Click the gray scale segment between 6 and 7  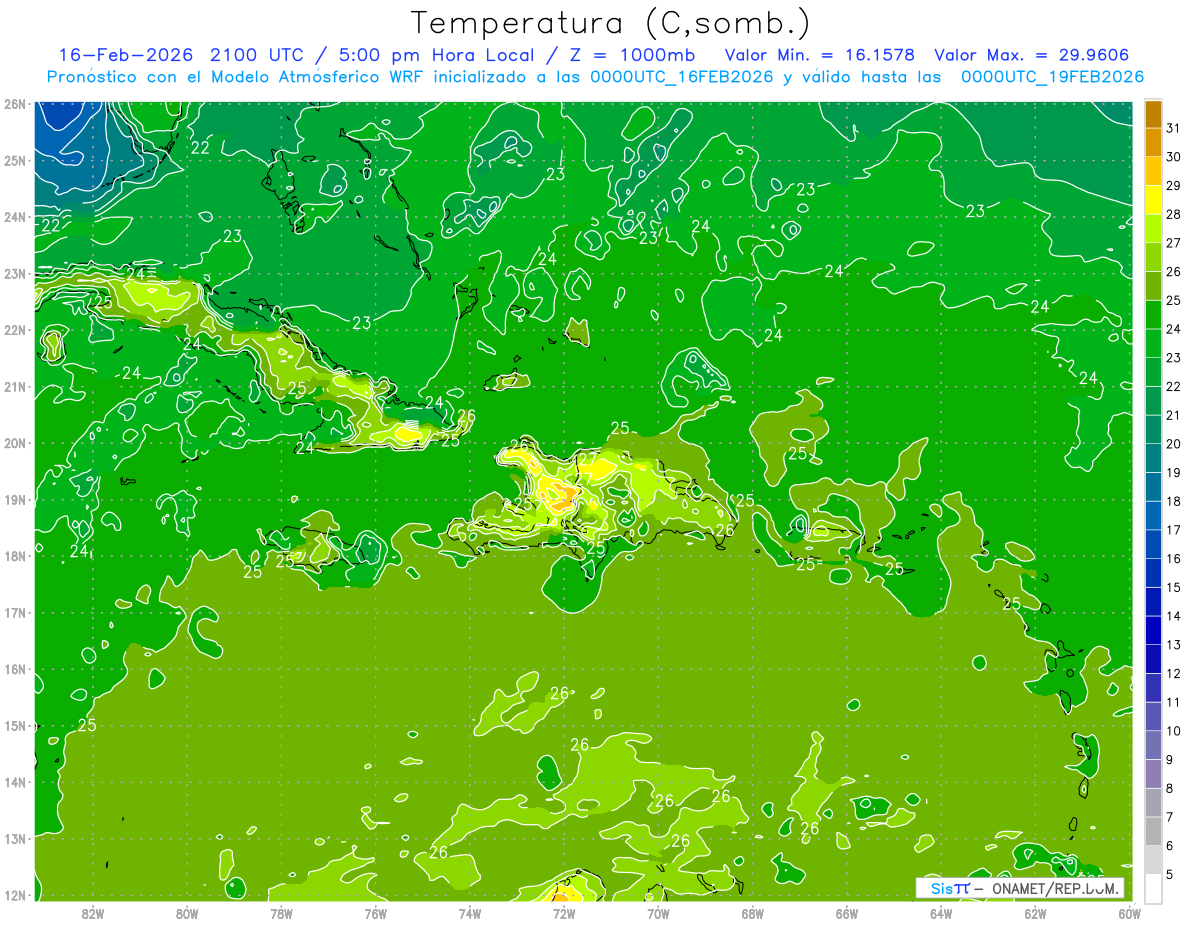tap(1153, 832)
